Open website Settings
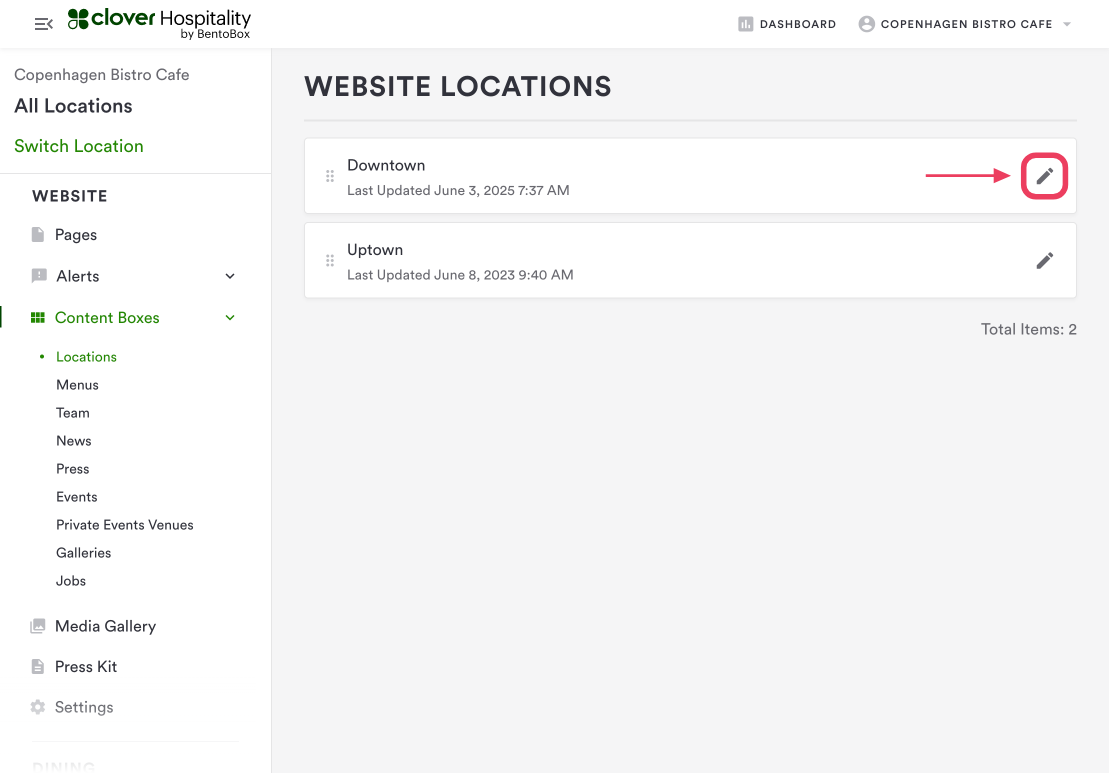Screen dimensions: 1109x773 [83, 707]
